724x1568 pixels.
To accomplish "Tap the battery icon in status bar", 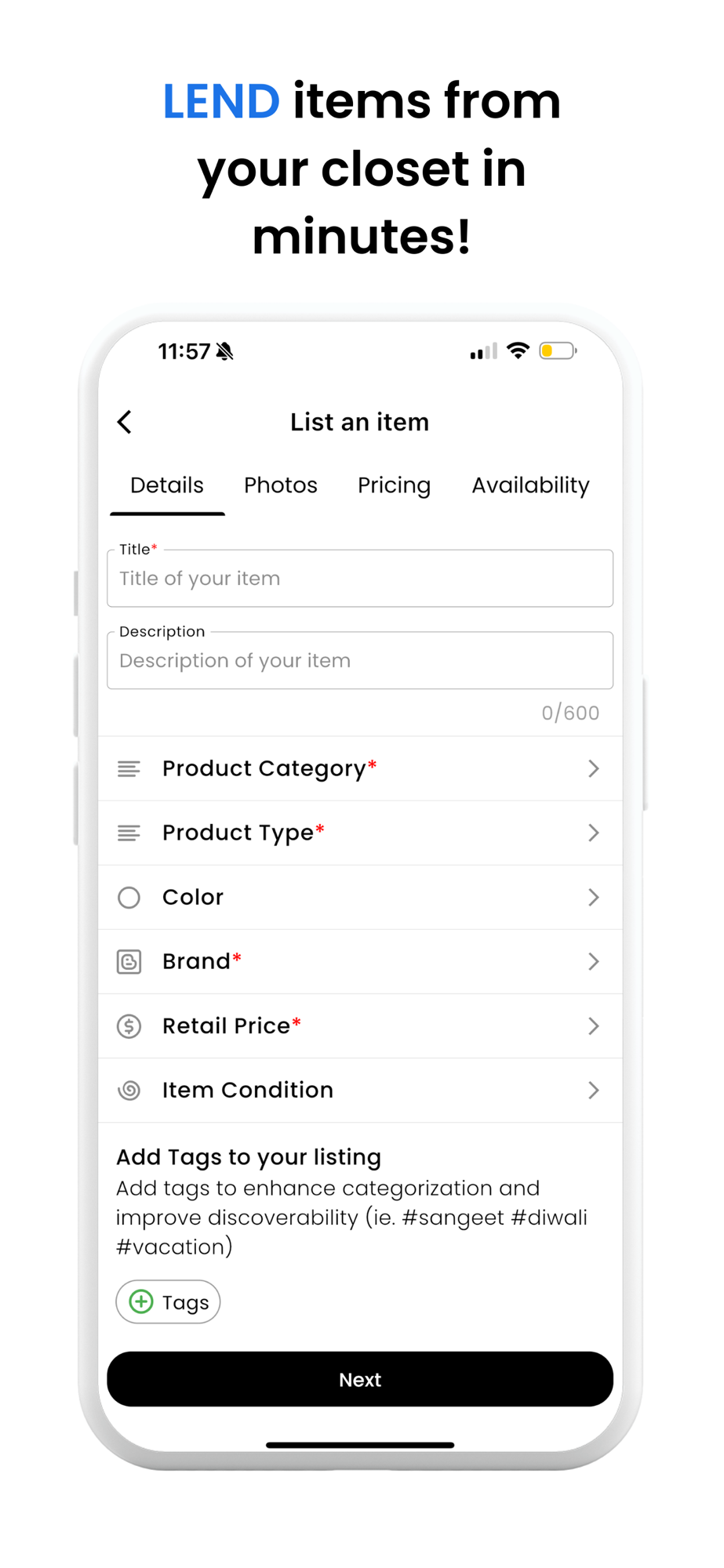I will pos(557,351).
